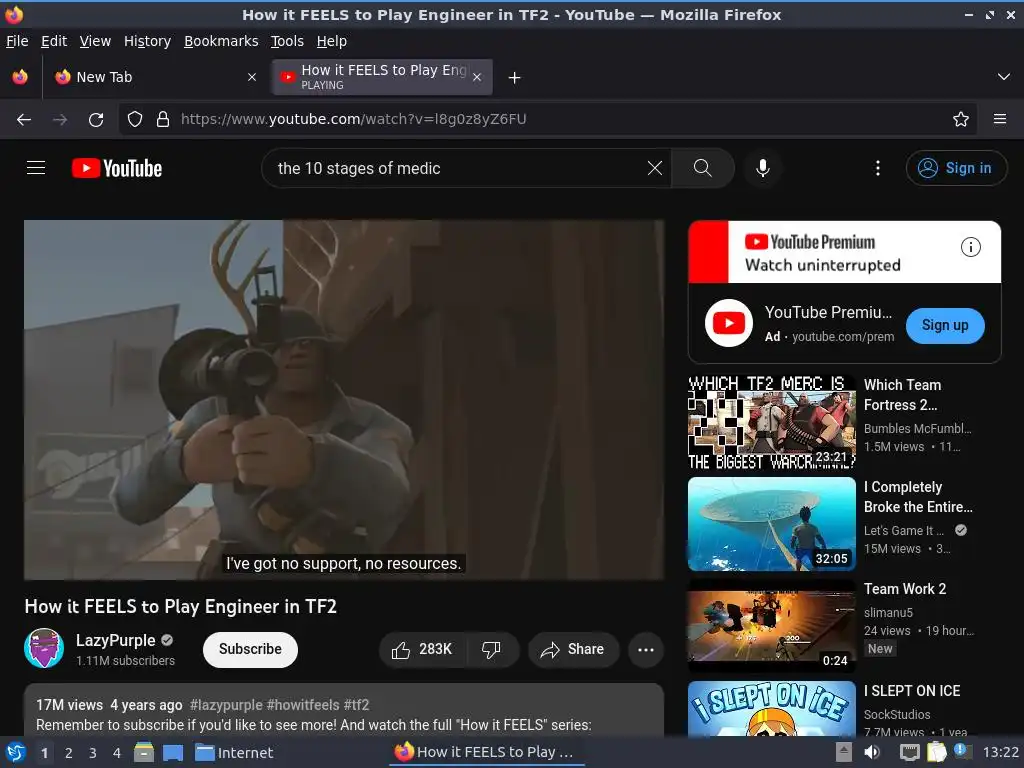Bookmark this page with star icon
This screenshot has height=768, width=1024.
[x=961, y=119]
